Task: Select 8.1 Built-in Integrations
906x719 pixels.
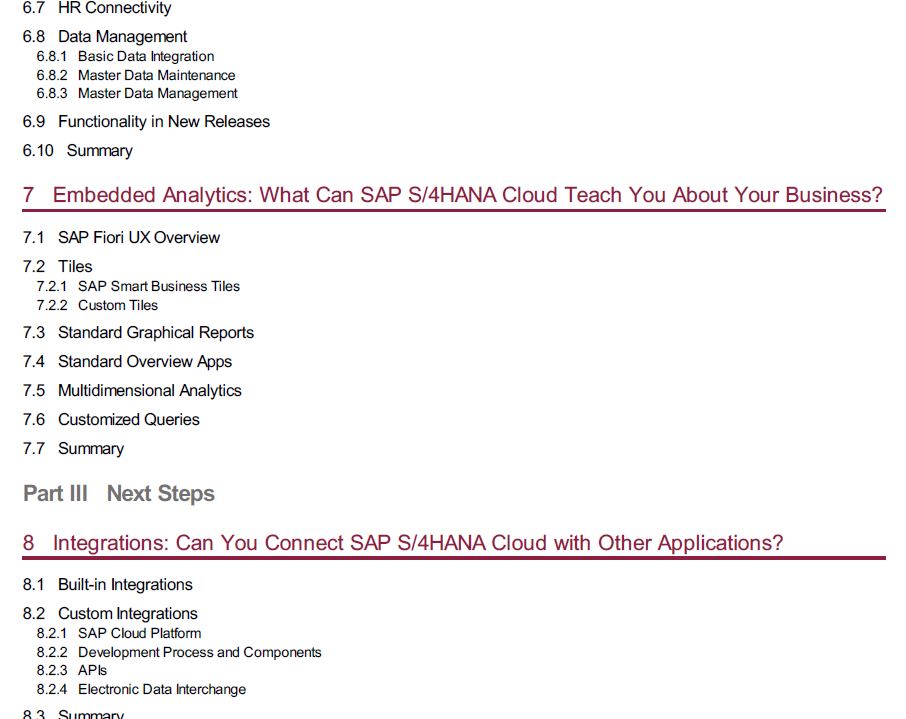Action: point(107,584)
